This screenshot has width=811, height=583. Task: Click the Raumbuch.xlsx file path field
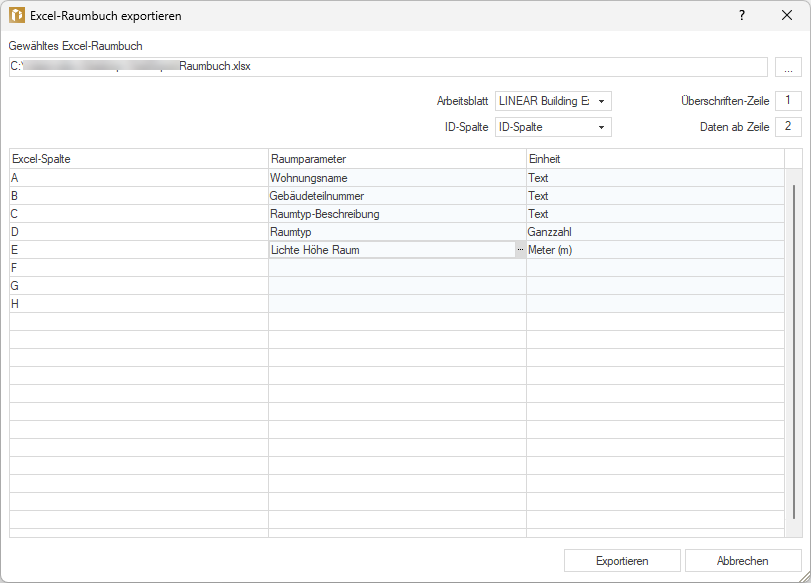tap(388, 67)
